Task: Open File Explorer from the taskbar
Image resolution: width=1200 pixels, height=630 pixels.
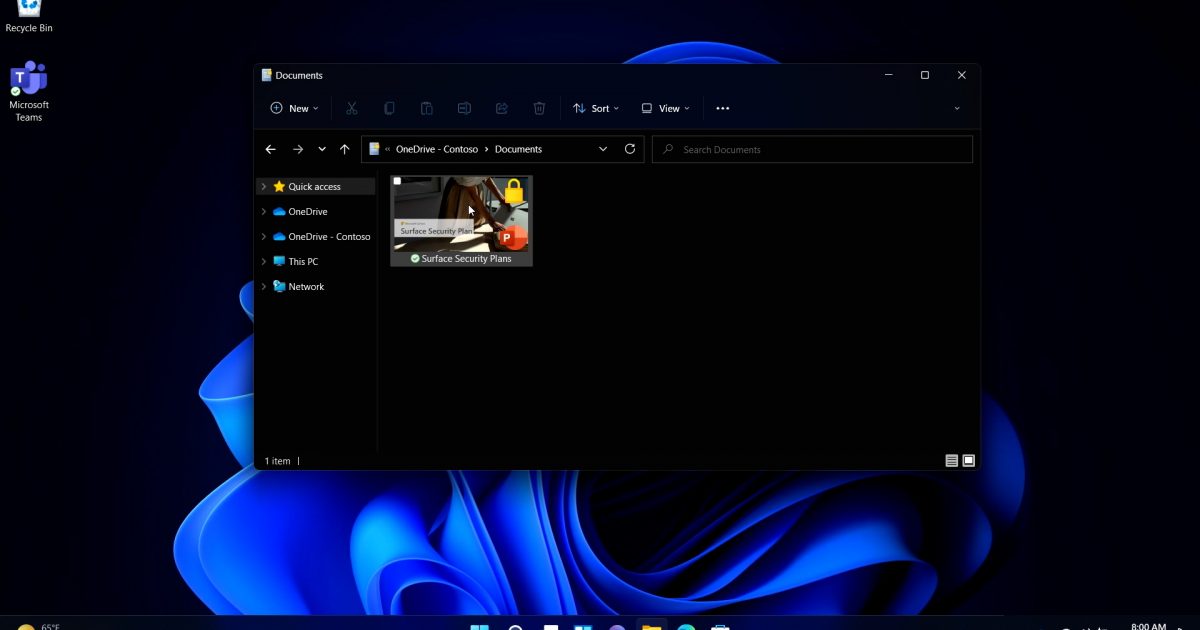Action: [x=652, y=627]
